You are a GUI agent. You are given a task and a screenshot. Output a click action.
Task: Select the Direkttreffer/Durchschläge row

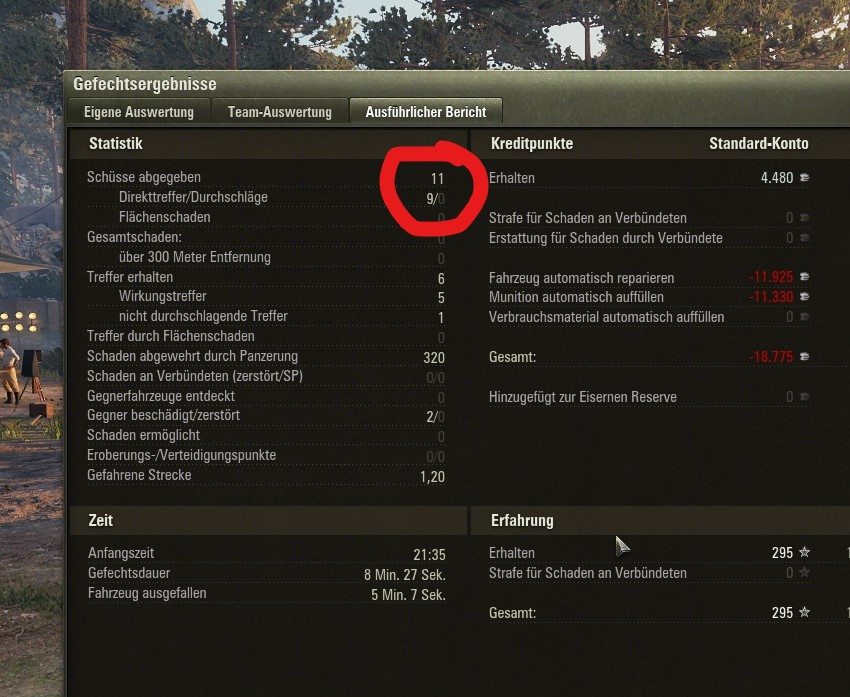click(266, 197)
